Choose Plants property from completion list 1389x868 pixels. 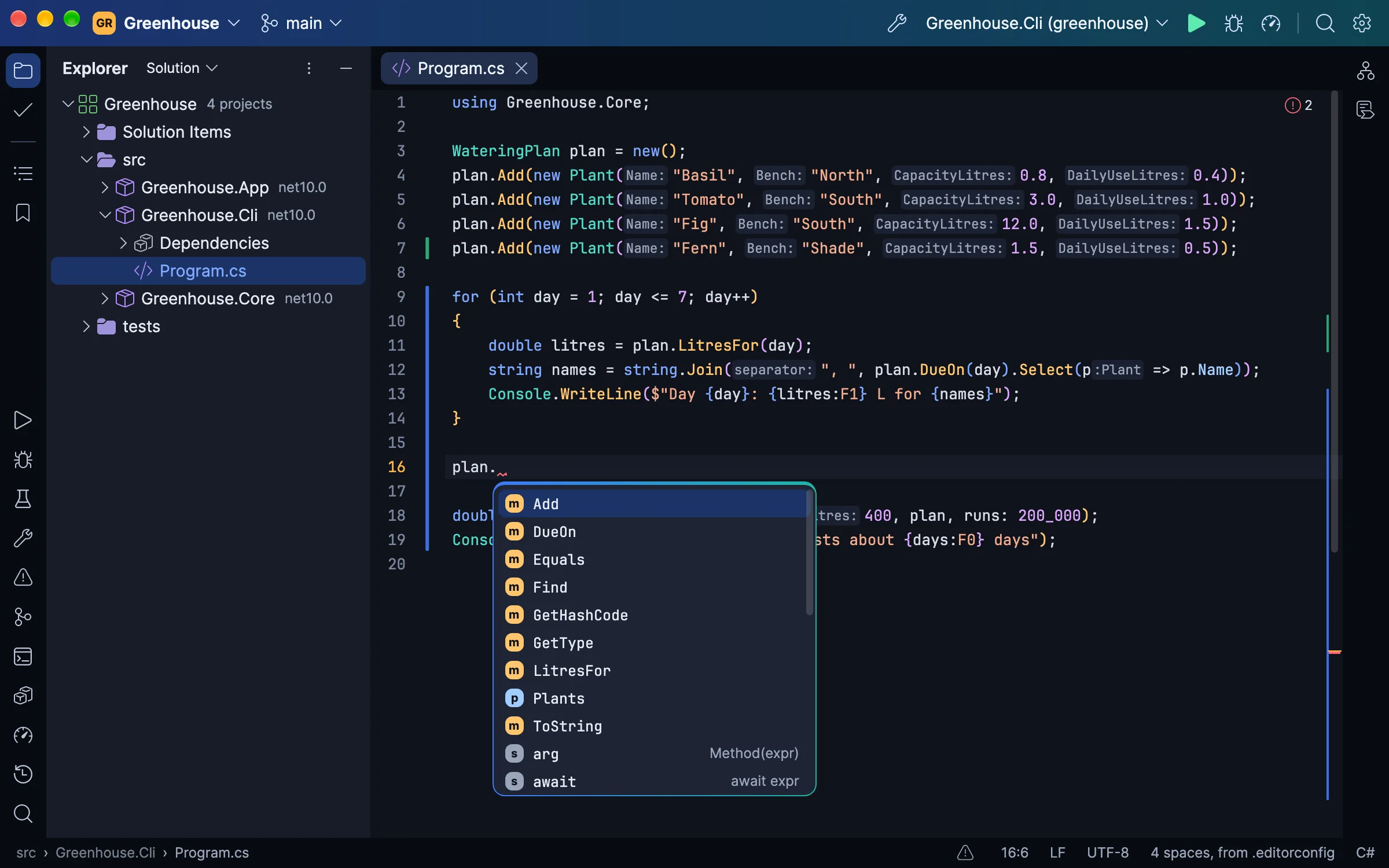tap(653, 698)
